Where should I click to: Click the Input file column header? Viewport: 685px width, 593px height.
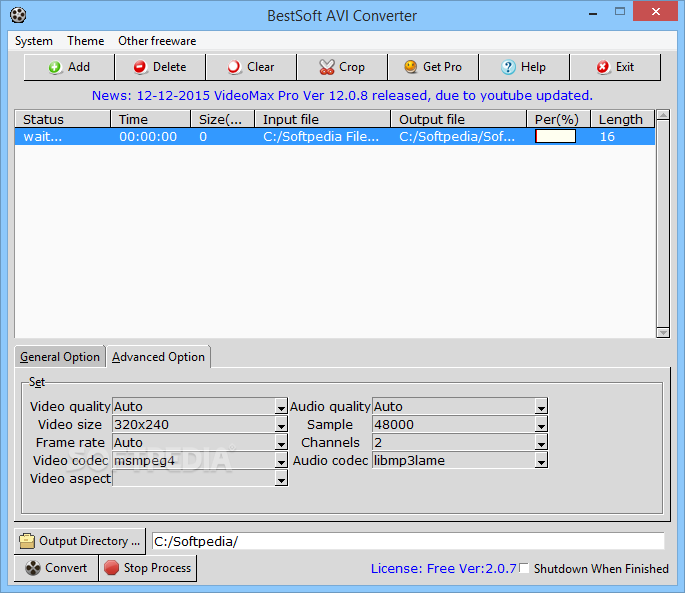(x=322, y=119)
